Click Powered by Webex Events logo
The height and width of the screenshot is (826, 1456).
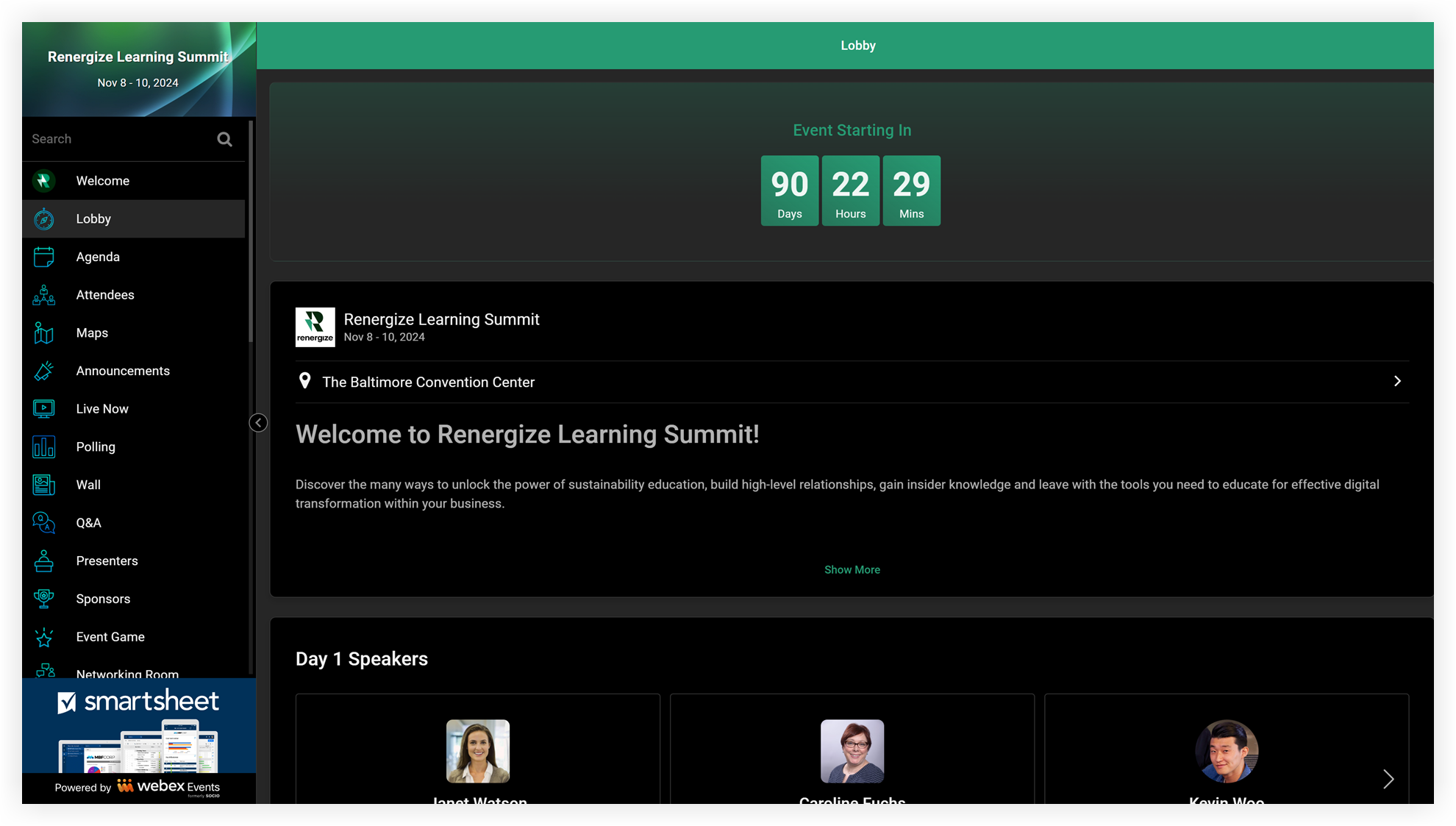pyautogui.click(x=139, y=788)
